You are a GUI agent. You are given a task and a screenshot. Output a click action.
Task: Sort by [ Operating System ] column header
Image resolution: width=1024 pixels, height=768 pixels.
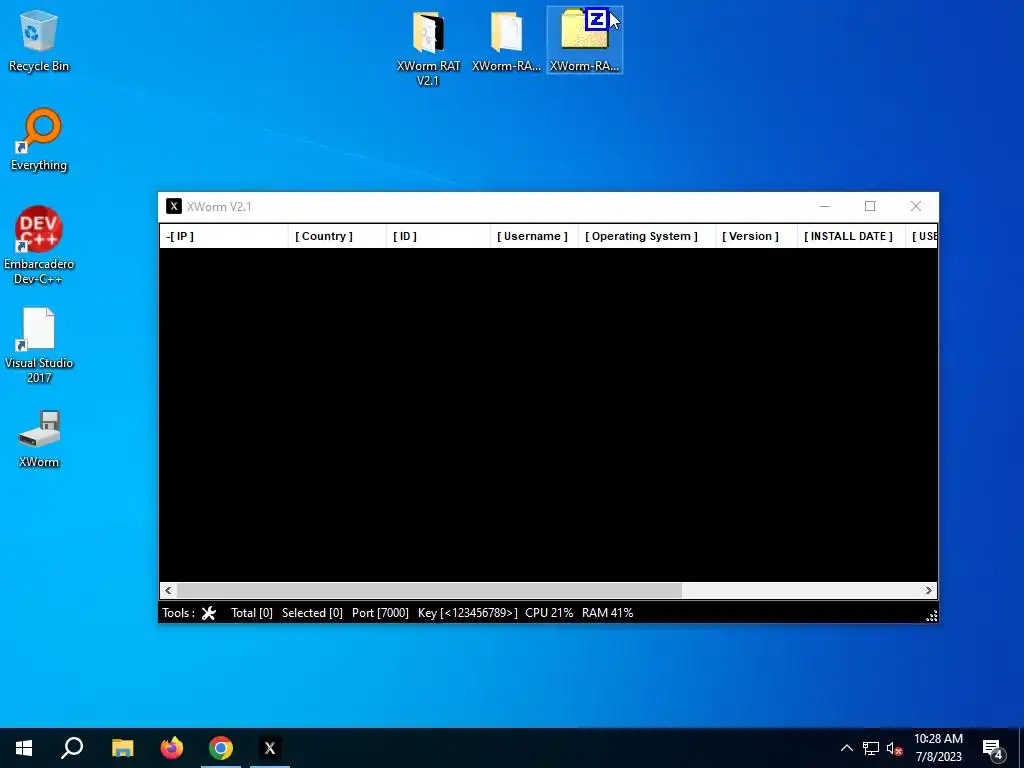point(647,236)
